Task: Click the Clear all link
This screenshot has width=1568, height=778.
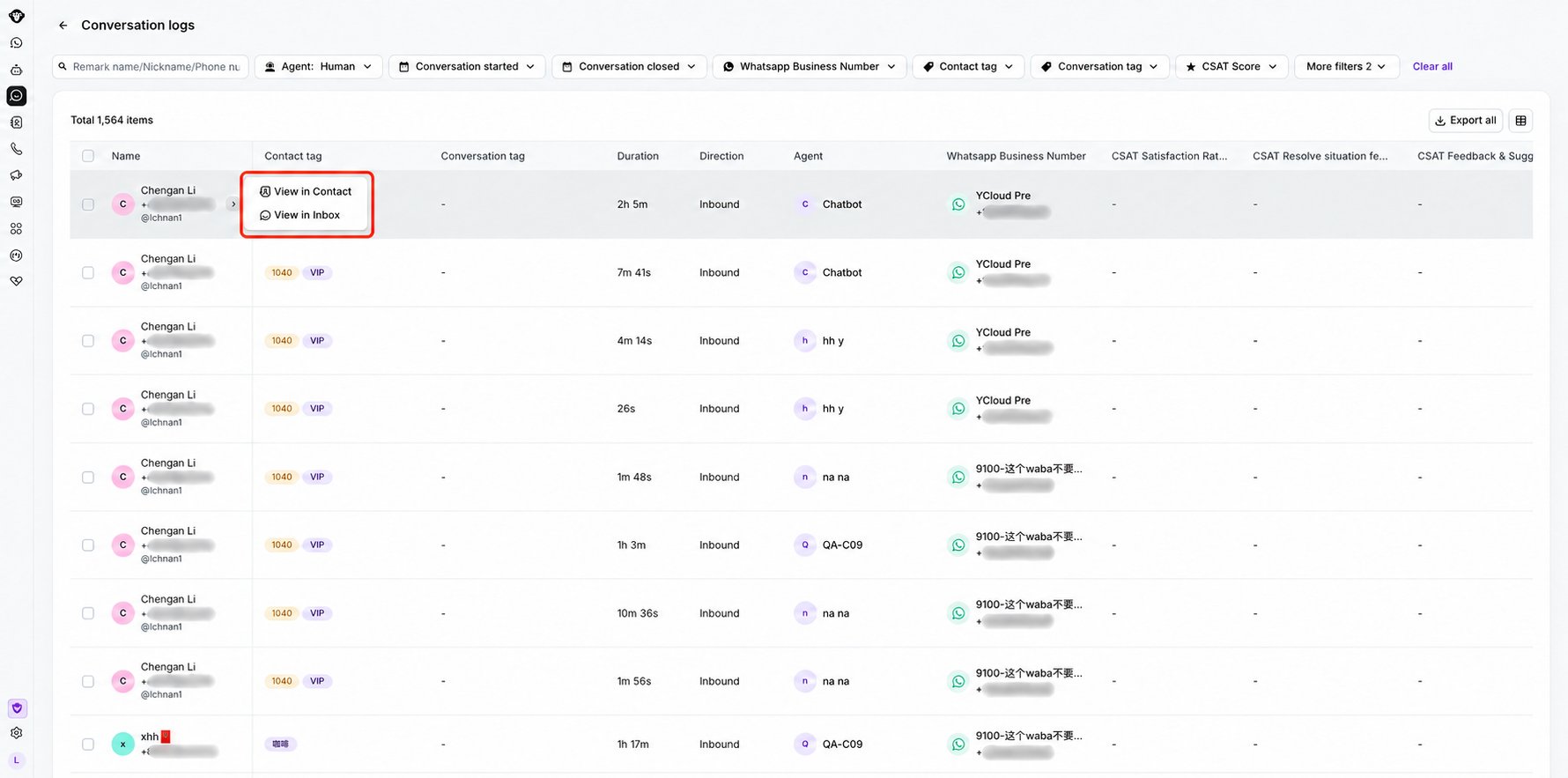Action: (x=1432, y=67)
